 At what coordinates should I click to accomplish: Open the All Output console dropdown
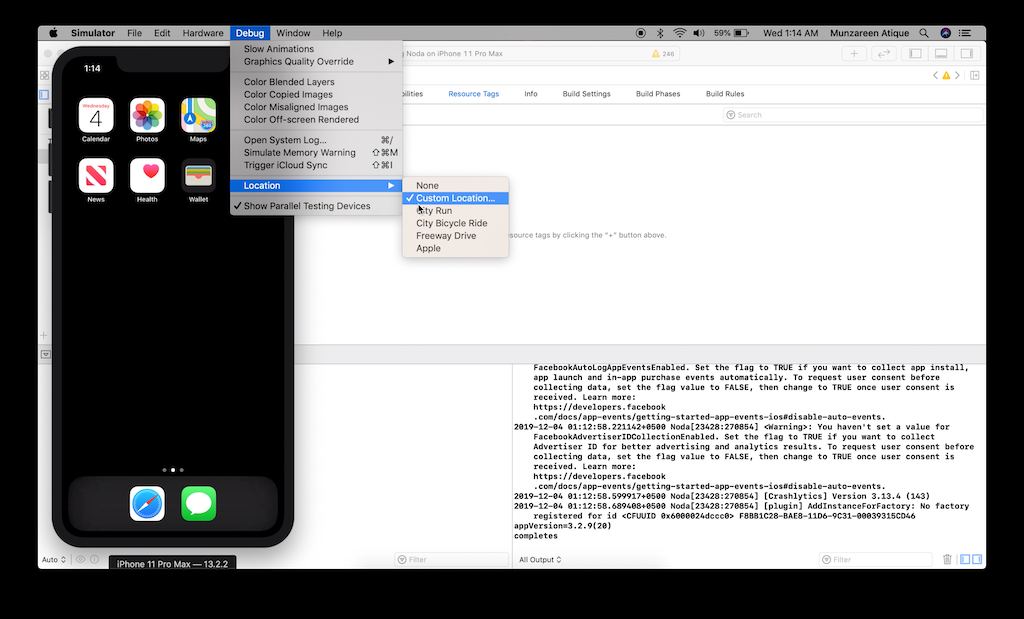(540, 560)
